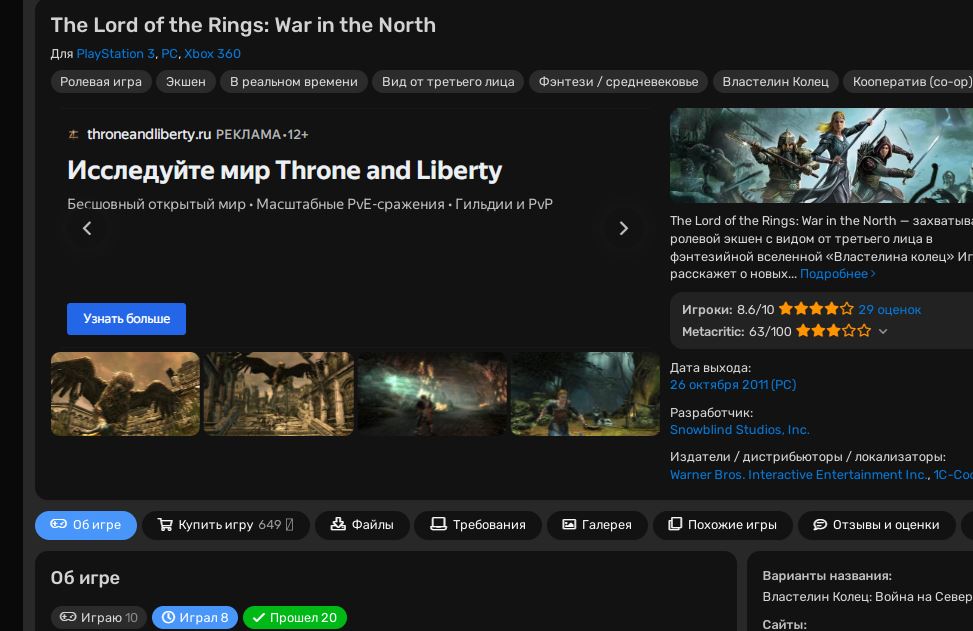
Task: Open the Snowblind Studios, Inc. developer link
Action: tap(740, 429)
